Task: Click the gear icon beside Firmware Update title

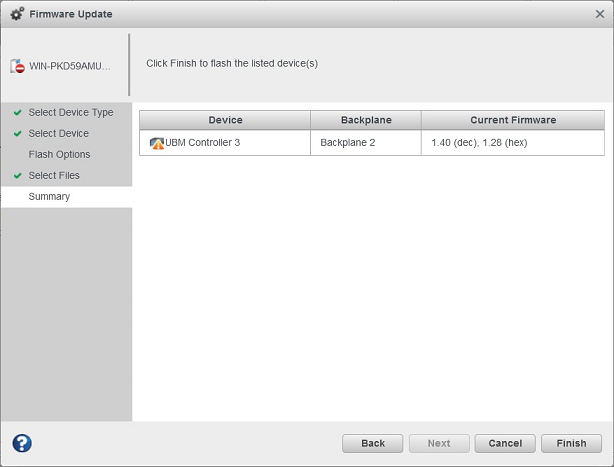Action: pos(17,14)
